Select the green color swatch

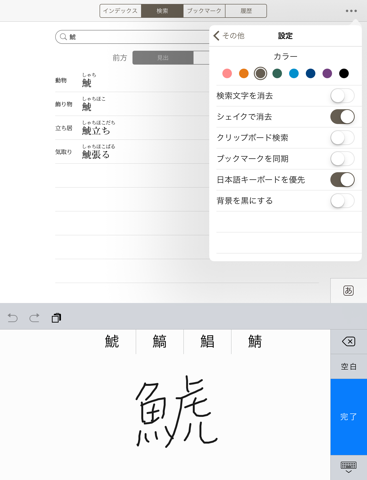pos(277,73)
